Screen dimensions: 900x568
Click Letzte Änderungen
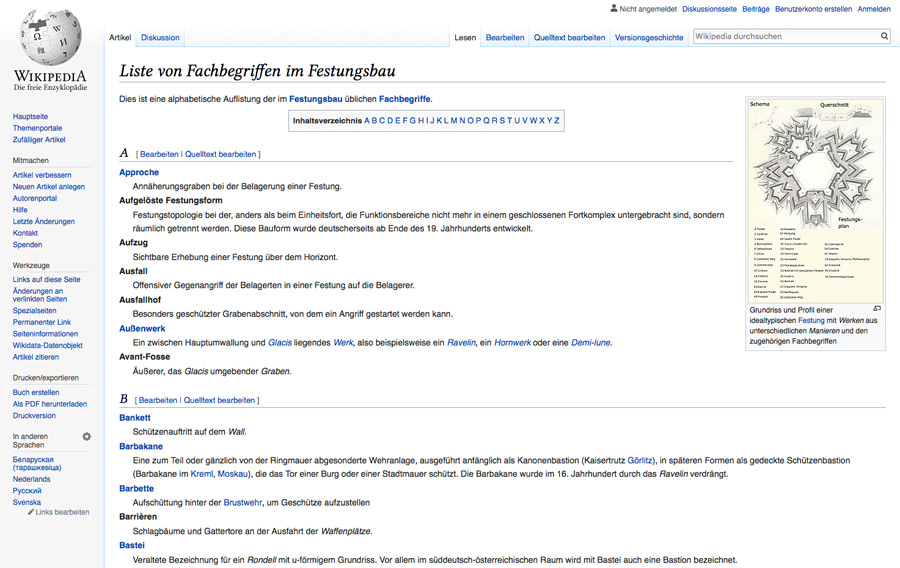[x=44, y=221]
